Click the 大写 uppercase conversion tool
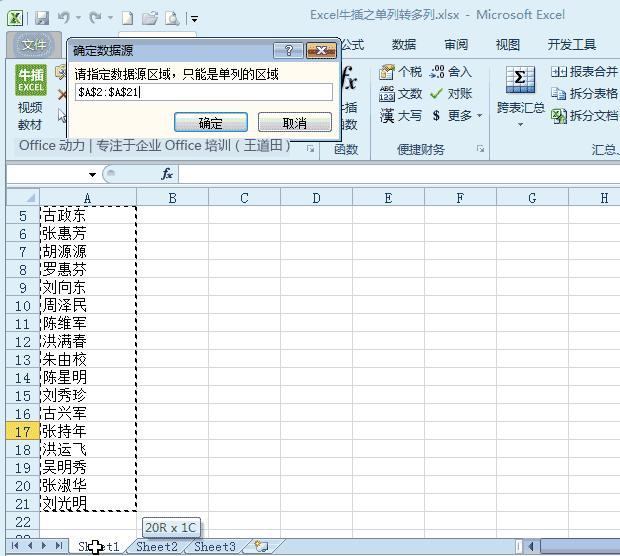Screen dimensions: 620x556 click(x=400, y=116)
